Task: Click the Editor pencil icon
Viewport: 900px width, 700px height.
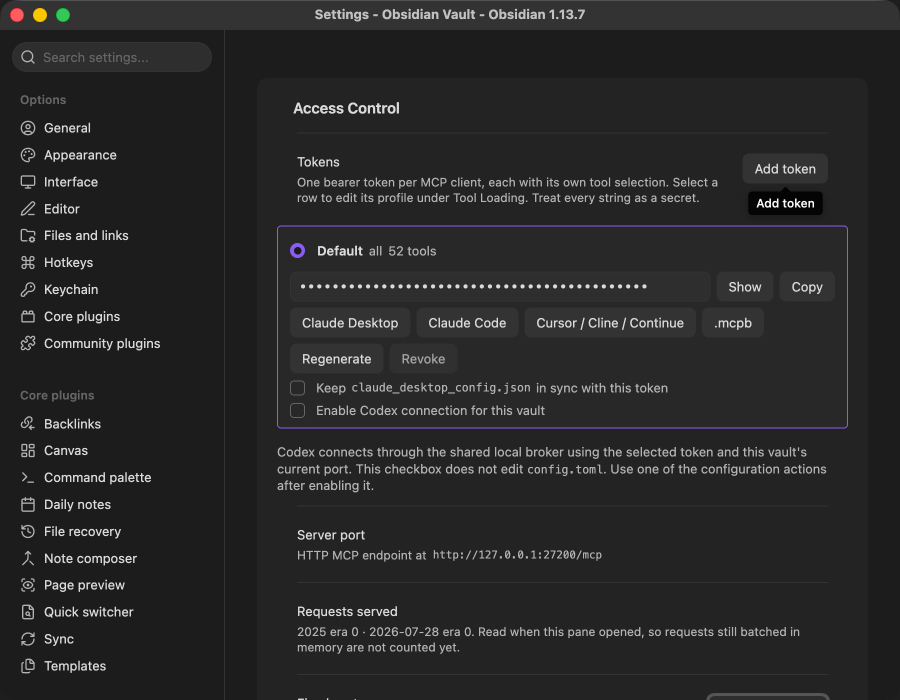Action: tap(28, 209)
